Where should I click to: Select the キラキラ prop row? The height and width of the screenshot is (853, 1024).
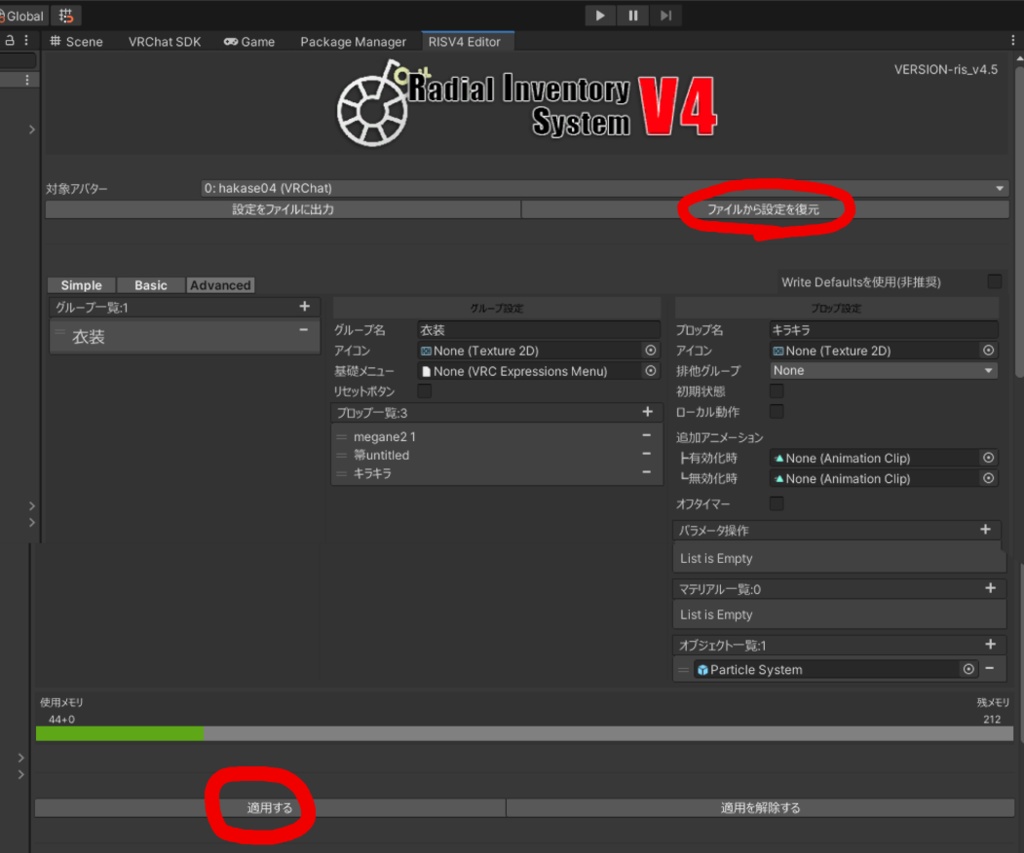point(496,473)
